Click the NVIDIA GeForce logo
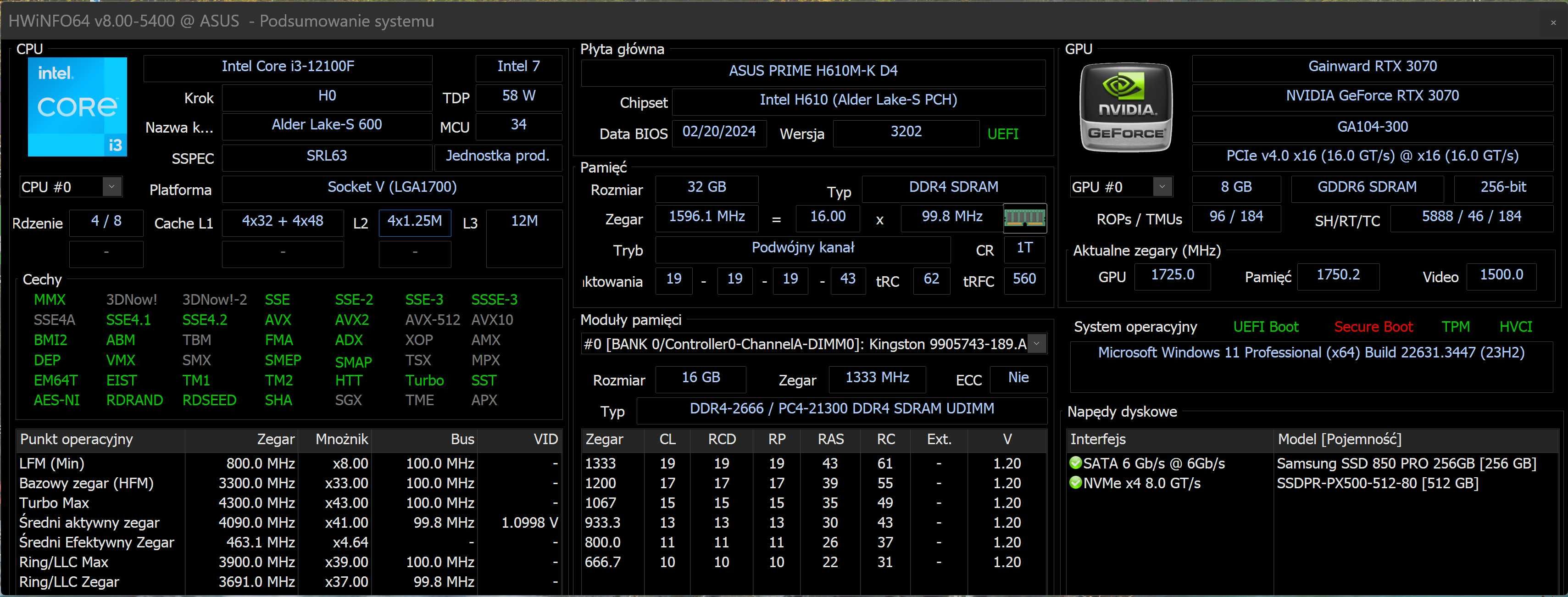 click(x=1125, y=107)
